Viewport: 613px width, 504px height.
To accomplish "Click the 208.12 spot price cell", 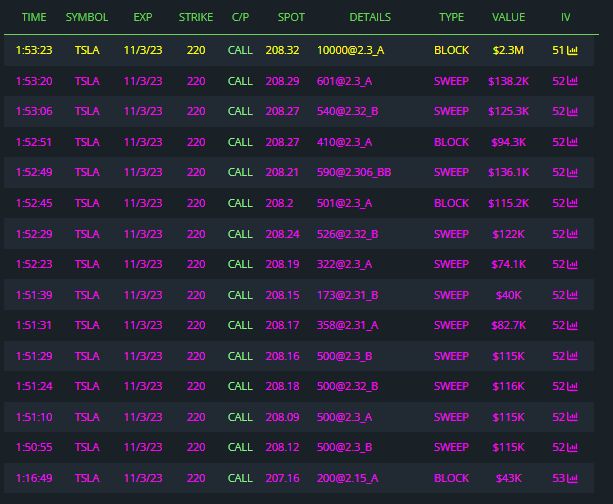I will click(x=282, y=447).
